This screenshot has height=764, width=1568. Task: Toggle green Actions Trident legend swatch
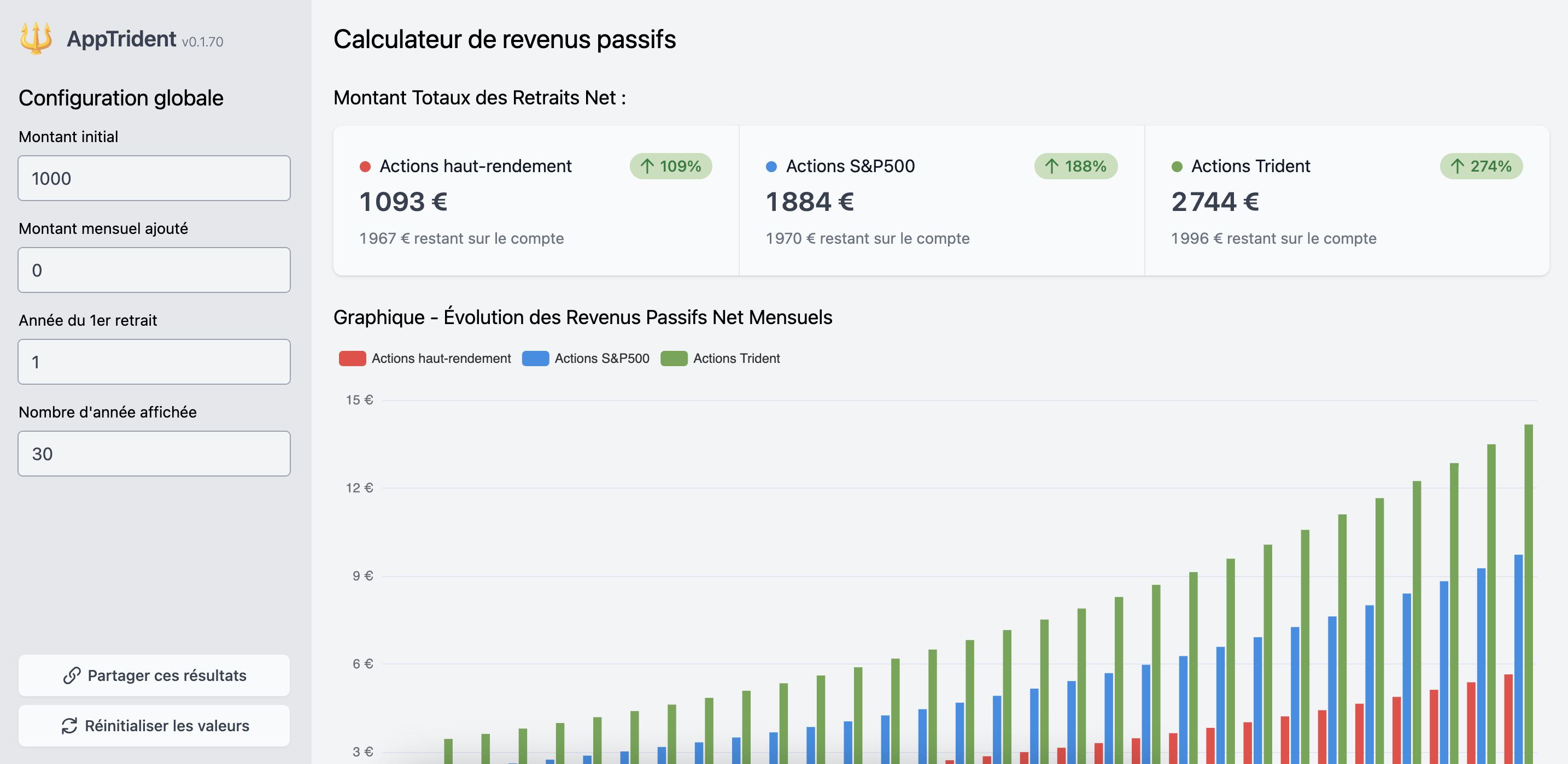coord(674,359)
